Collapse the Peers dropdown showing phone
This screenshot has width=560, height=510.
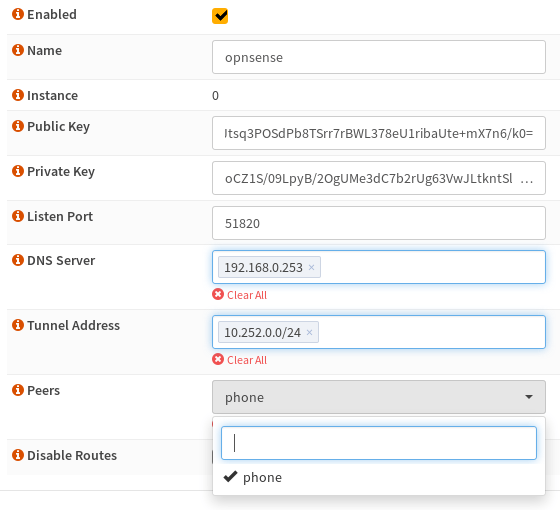click(379, 397)
